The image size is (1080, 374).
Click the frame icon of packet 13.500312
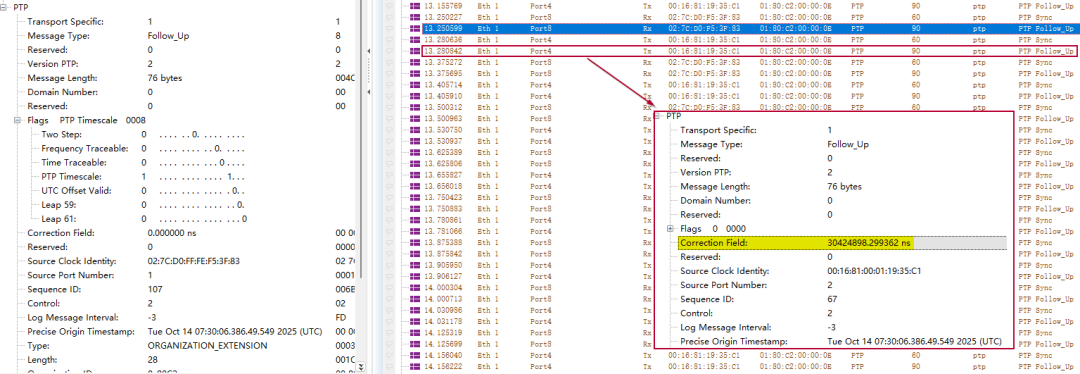click(x=415, y=107)
